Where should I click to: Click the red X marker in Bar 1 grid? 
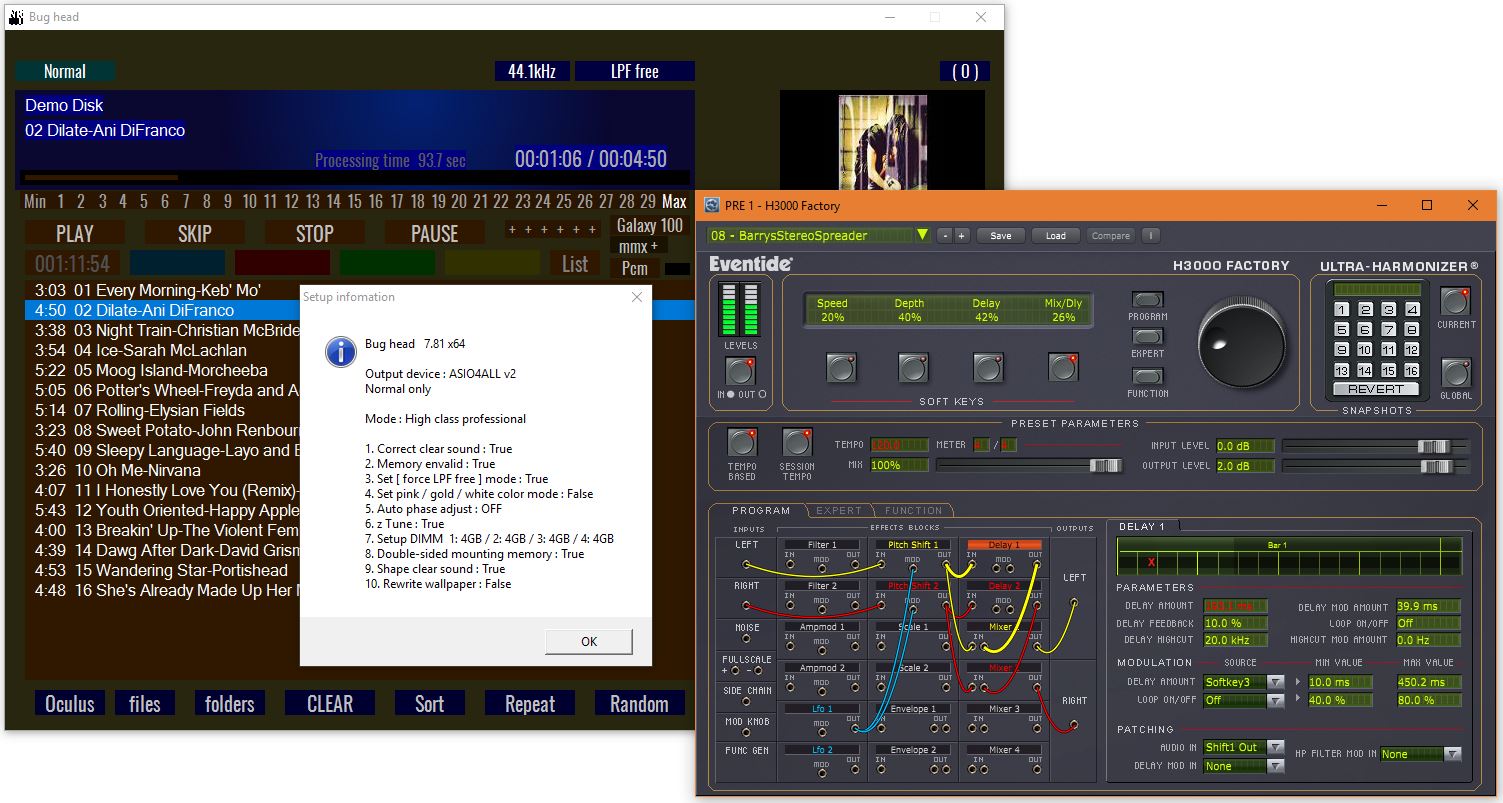tap(1151, 562)
